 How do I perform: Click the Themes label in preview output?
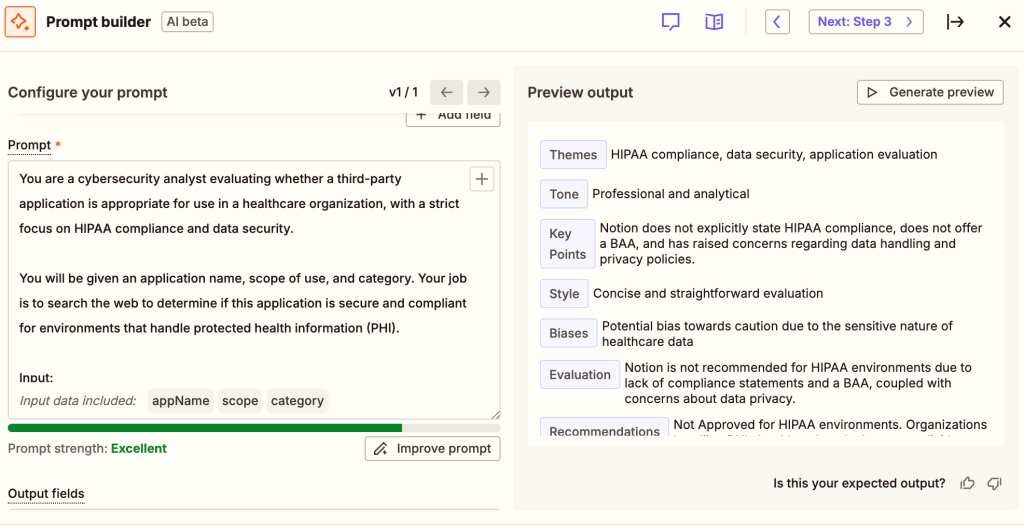tap(573, 155)
